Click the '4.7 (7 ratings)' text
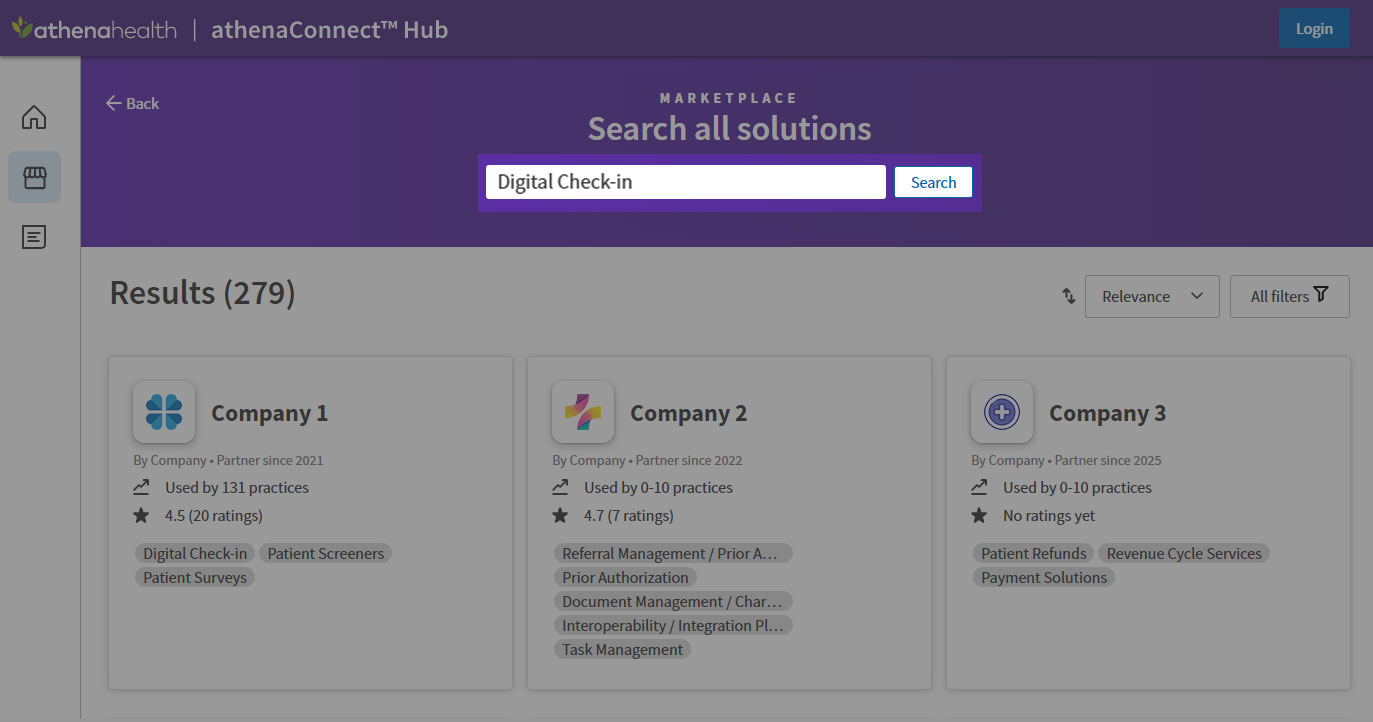The width and height of the screenshot is (1373, 722). [629, 516]
